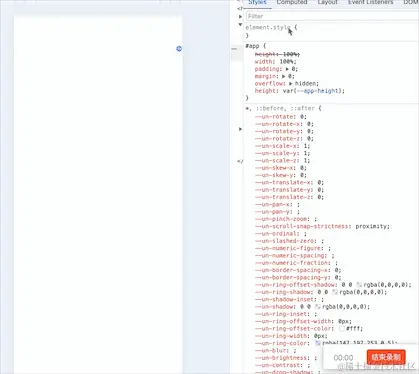
Task: Open color picker for --un-shadow rgba swatch
Action: click(318, 307)
